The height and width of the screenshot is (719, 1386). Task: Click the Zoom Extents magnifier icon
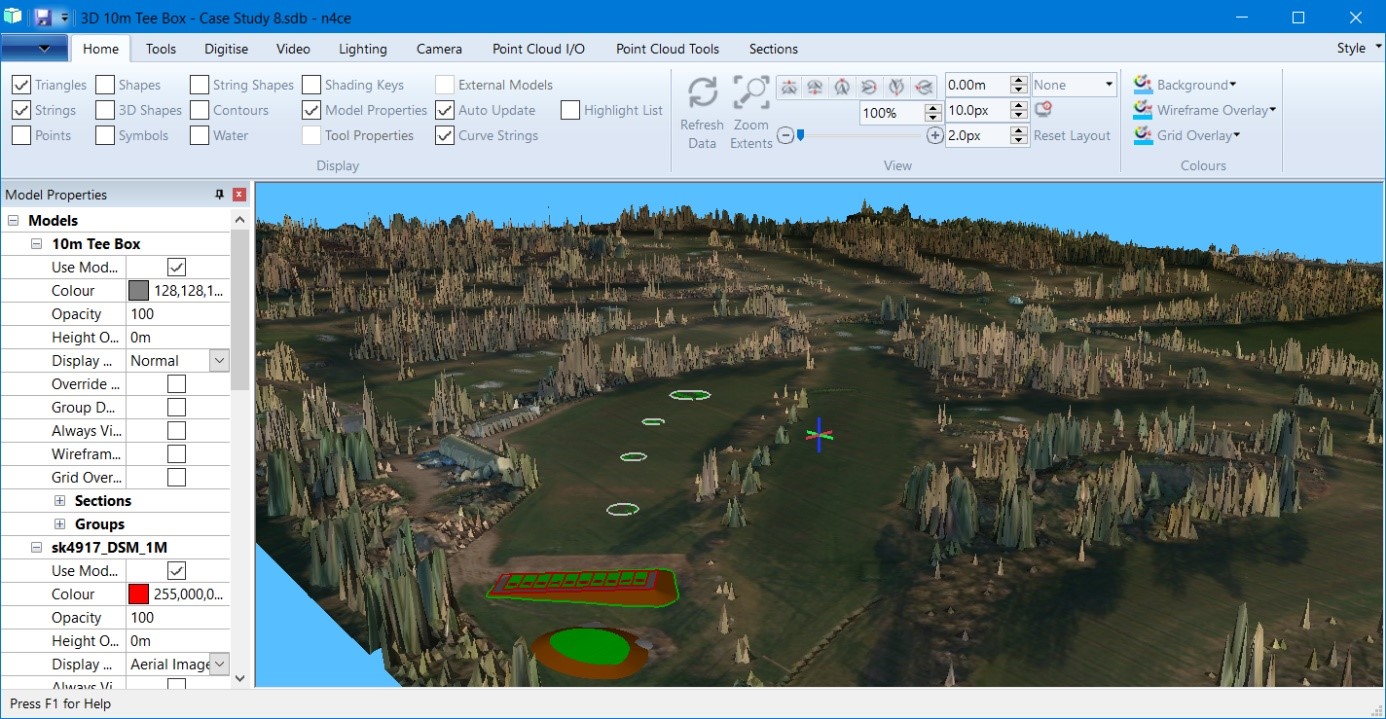(x=751, y=93)
